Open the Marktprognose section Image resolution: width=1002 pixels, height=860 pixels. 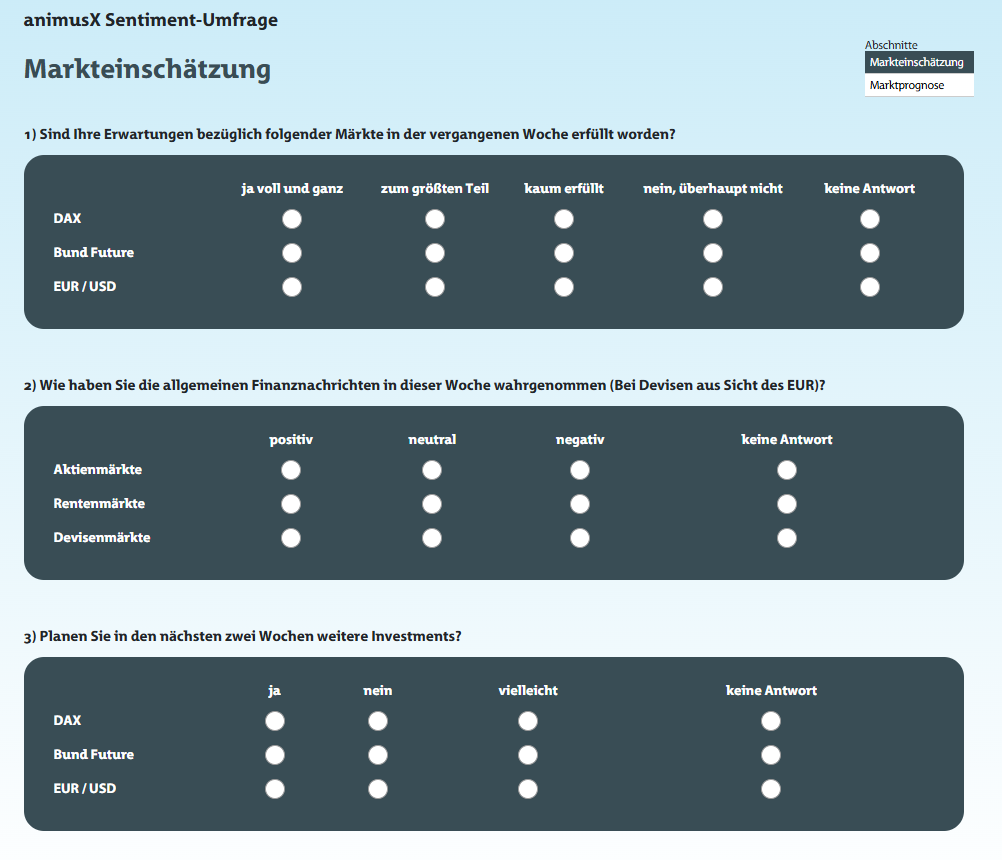pos(907,86)
